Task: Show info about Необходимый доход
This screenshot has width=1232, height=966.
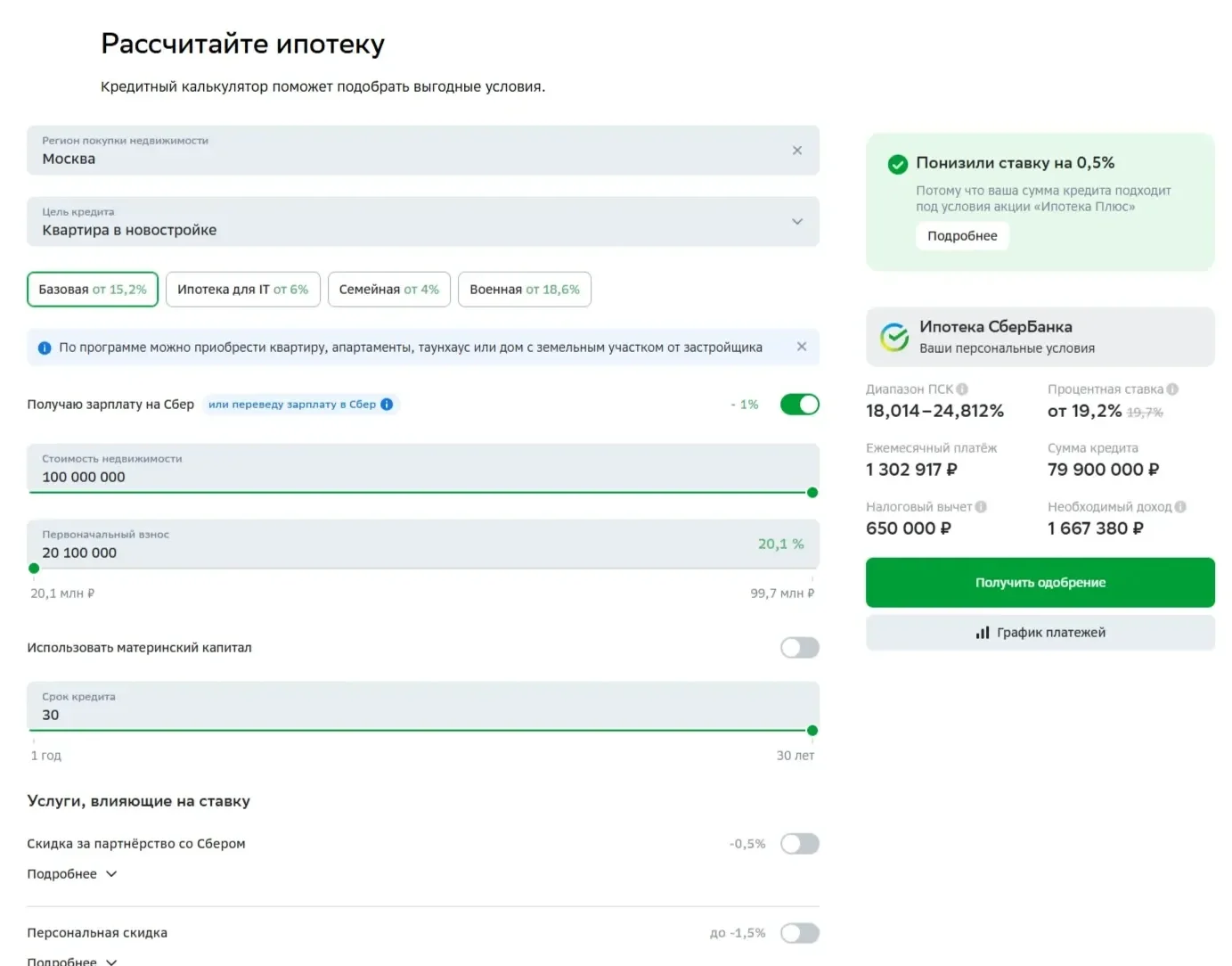Action: click(x=1180, y=507)
